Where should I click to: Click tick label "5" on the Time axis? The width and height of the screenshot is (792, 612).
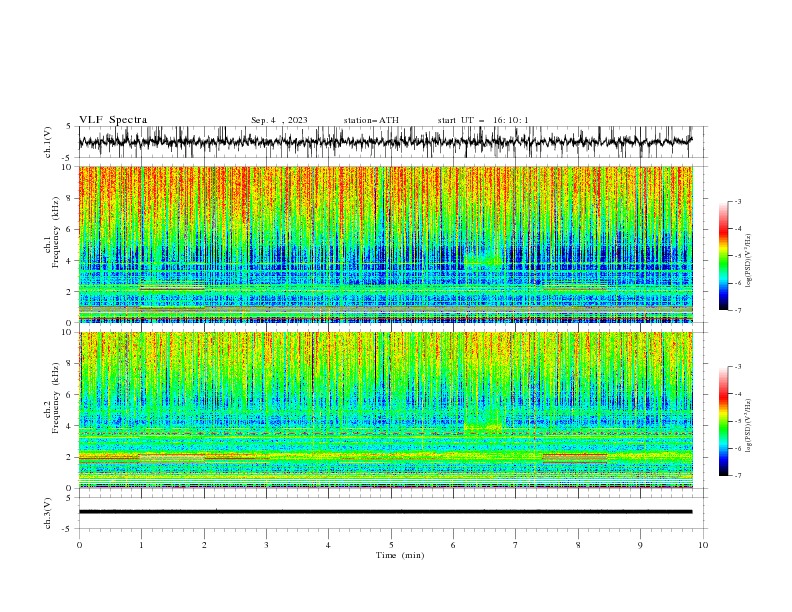point(391,545)
